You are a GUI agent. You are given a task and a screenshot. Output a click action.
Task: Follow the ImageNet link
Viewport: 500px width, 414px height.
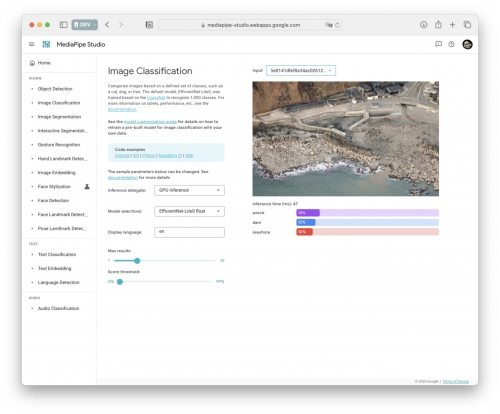156,98
